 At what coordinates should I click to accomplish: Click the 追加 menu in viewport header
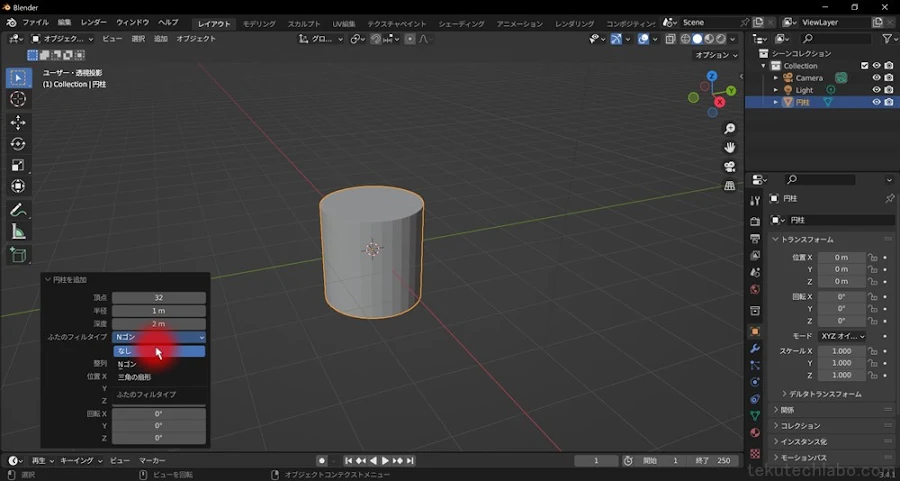point(161,38)
